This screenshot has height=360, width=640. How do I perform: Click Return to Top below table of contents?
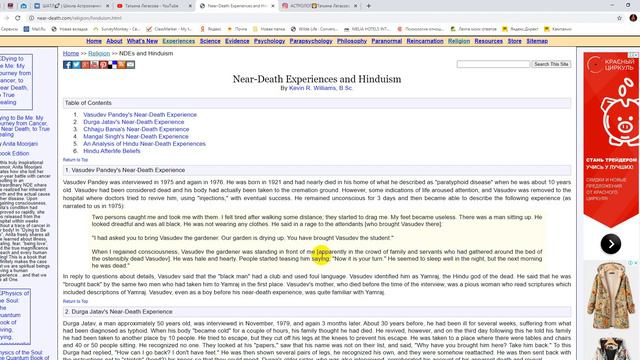click(x=76, y=160)
